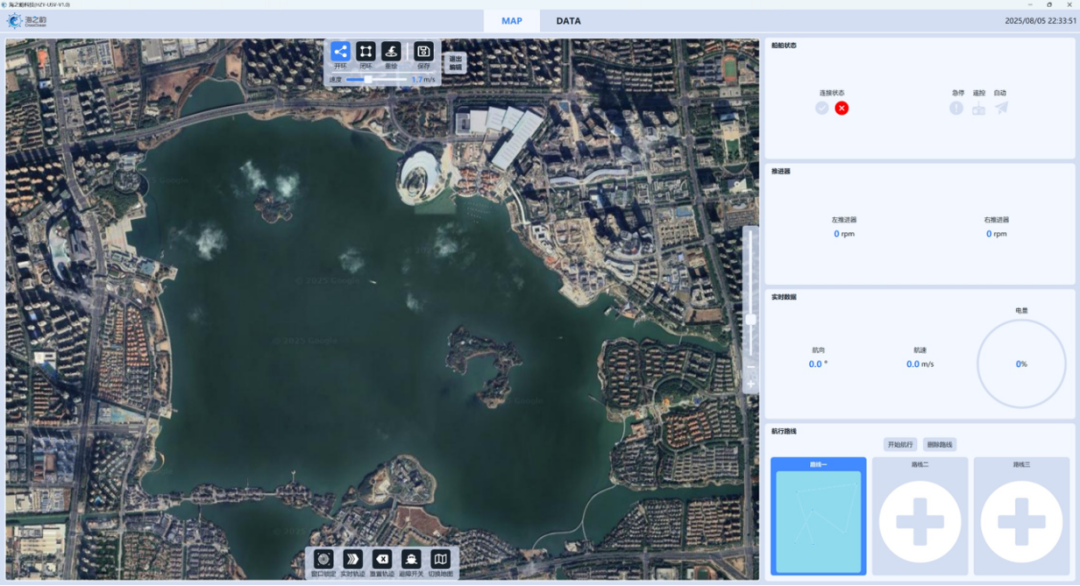Click the real-time track (实时轨迹) icon
The height and width of the screenshot is (586, 1080).
(x=352, y=559)
